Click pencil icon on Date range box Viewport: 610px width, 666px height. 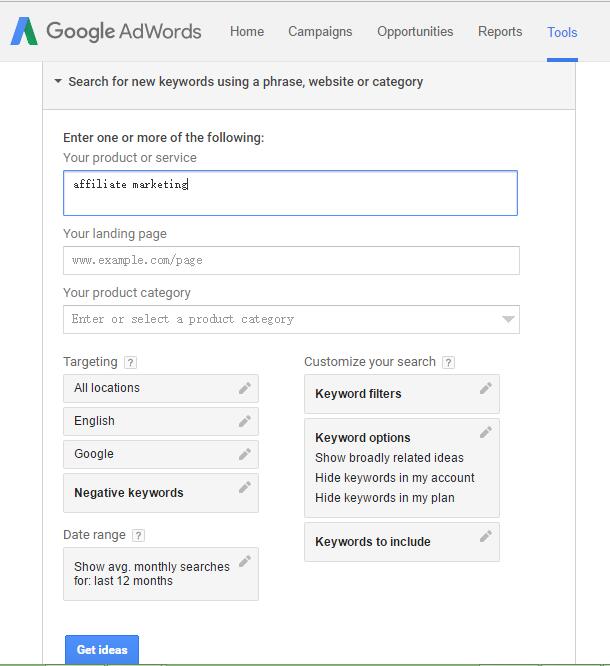pos(245,561)
